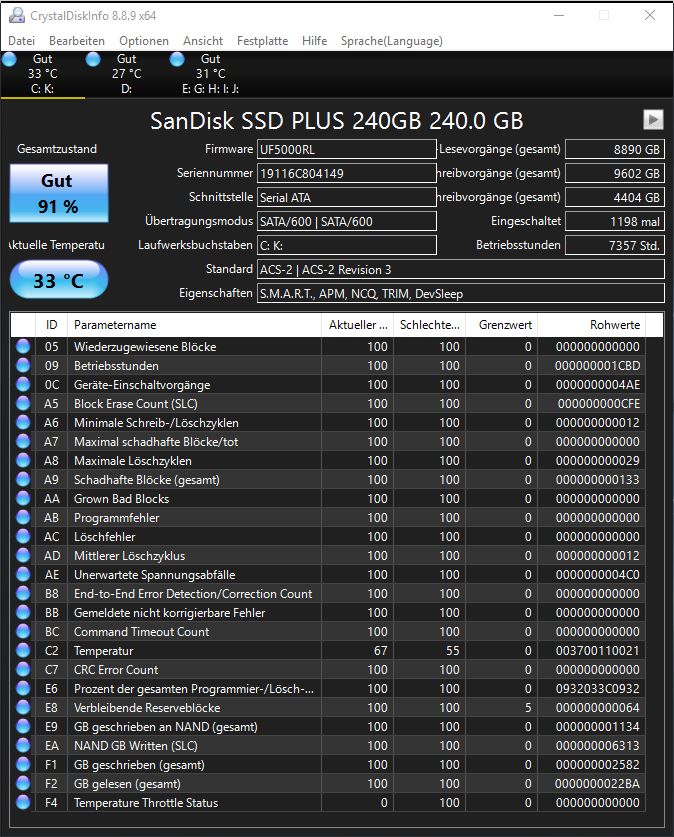This screenshot has height=837, width=674.
Task: Click status orb of GB geschrieben (gesamt) row
Action: (x=23, y=764)
